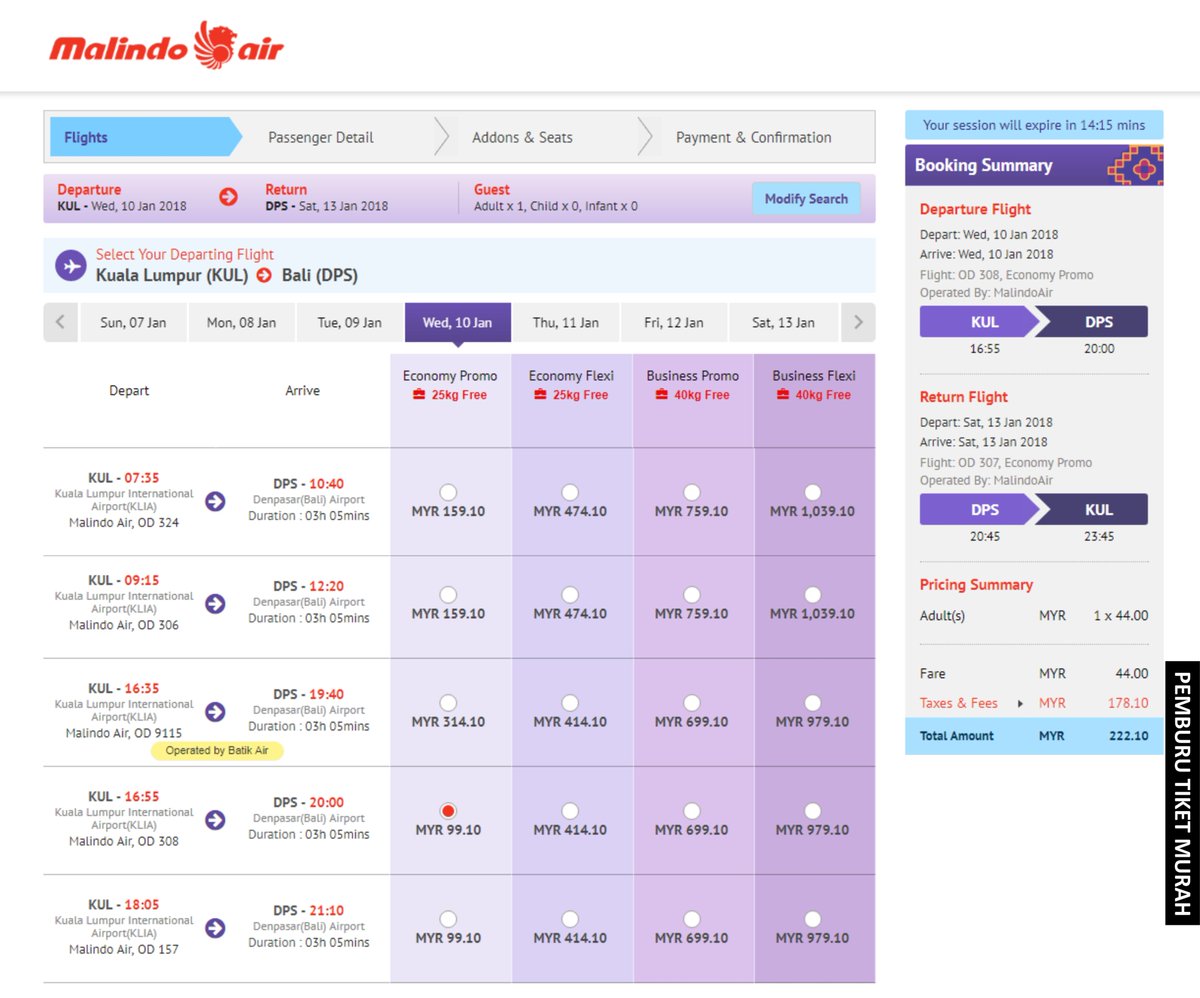The image size is (1200, 998).
Task: Click the arrow icon in the OD 308 flight row
Action: [x=215, y=819]
